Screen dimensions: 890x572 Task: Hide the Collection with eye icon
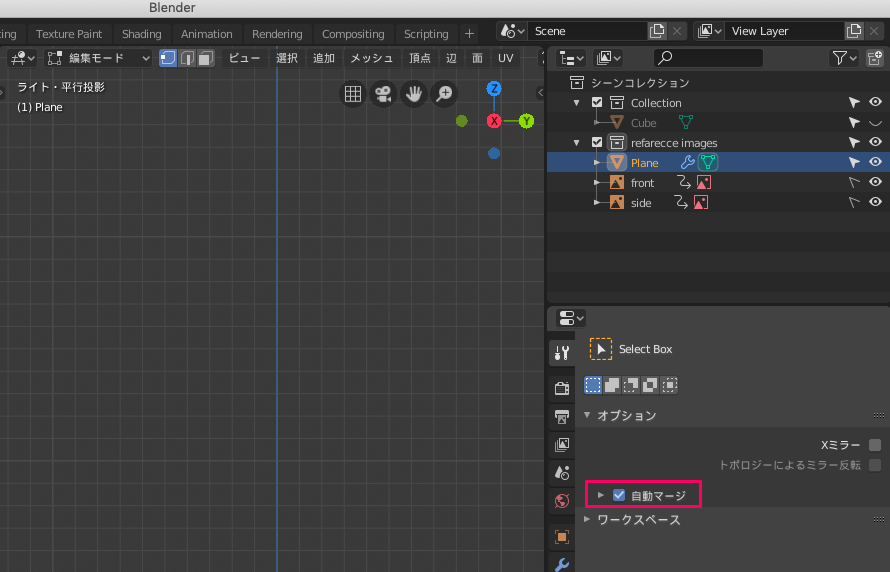click(875, 102)
